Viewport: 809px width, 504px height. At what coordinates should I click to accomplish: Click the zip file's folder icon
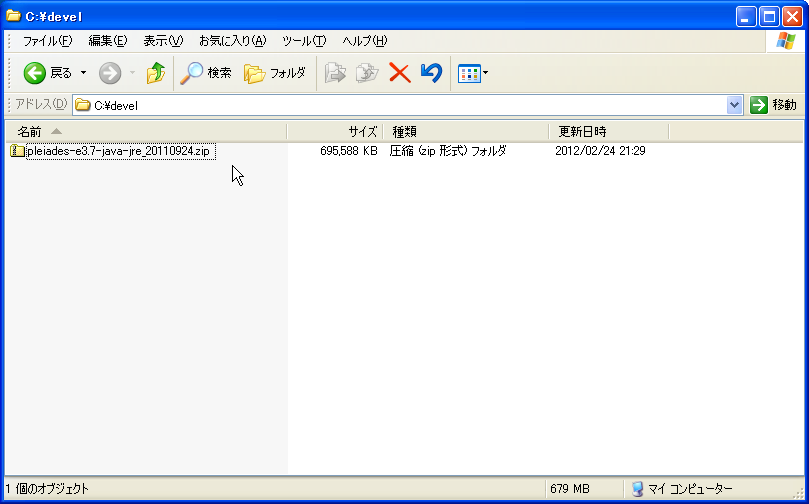tap(18, 151)
